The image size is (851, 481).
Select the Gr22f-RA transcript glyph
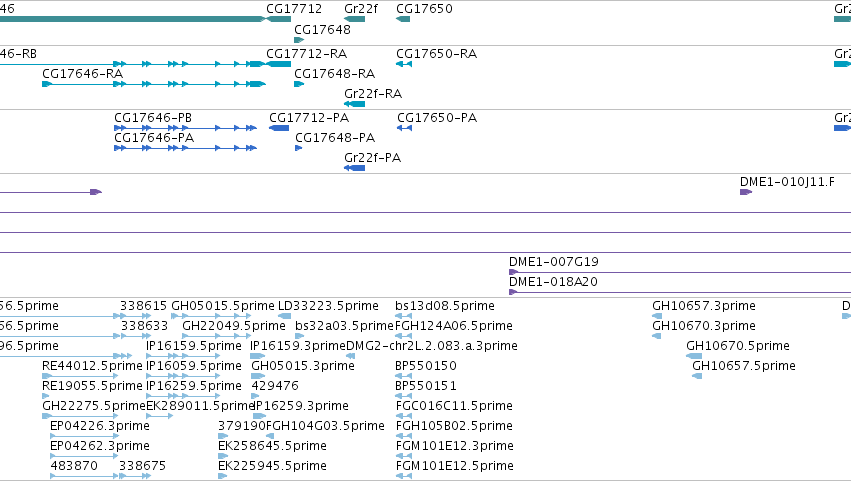tap(354, 104)
